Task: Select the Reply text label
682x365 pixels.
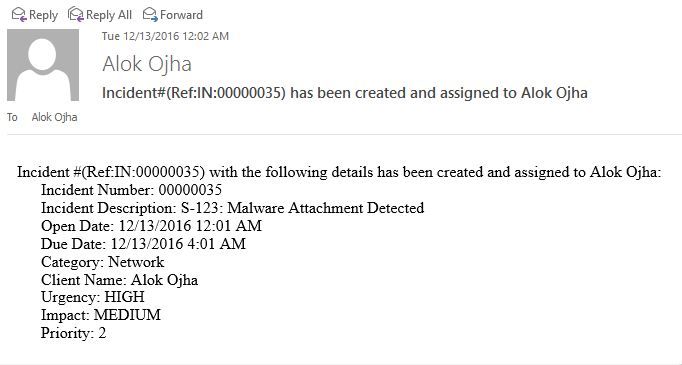Action: (x=43, y=15)
